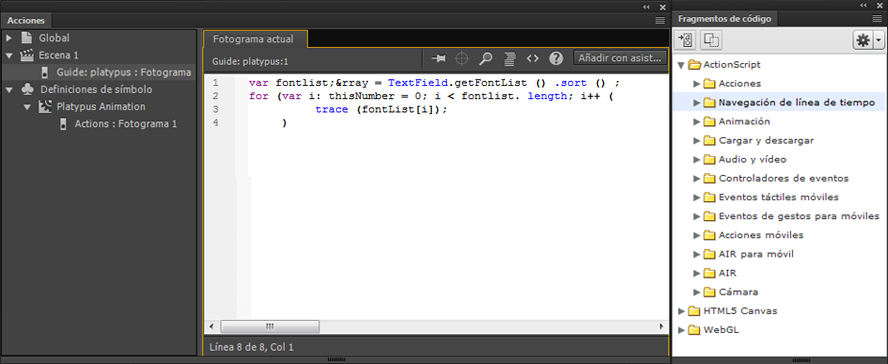Click the Copy to clipboard icon
This screenshot has width=888, height=364.
tap(711, 41)
